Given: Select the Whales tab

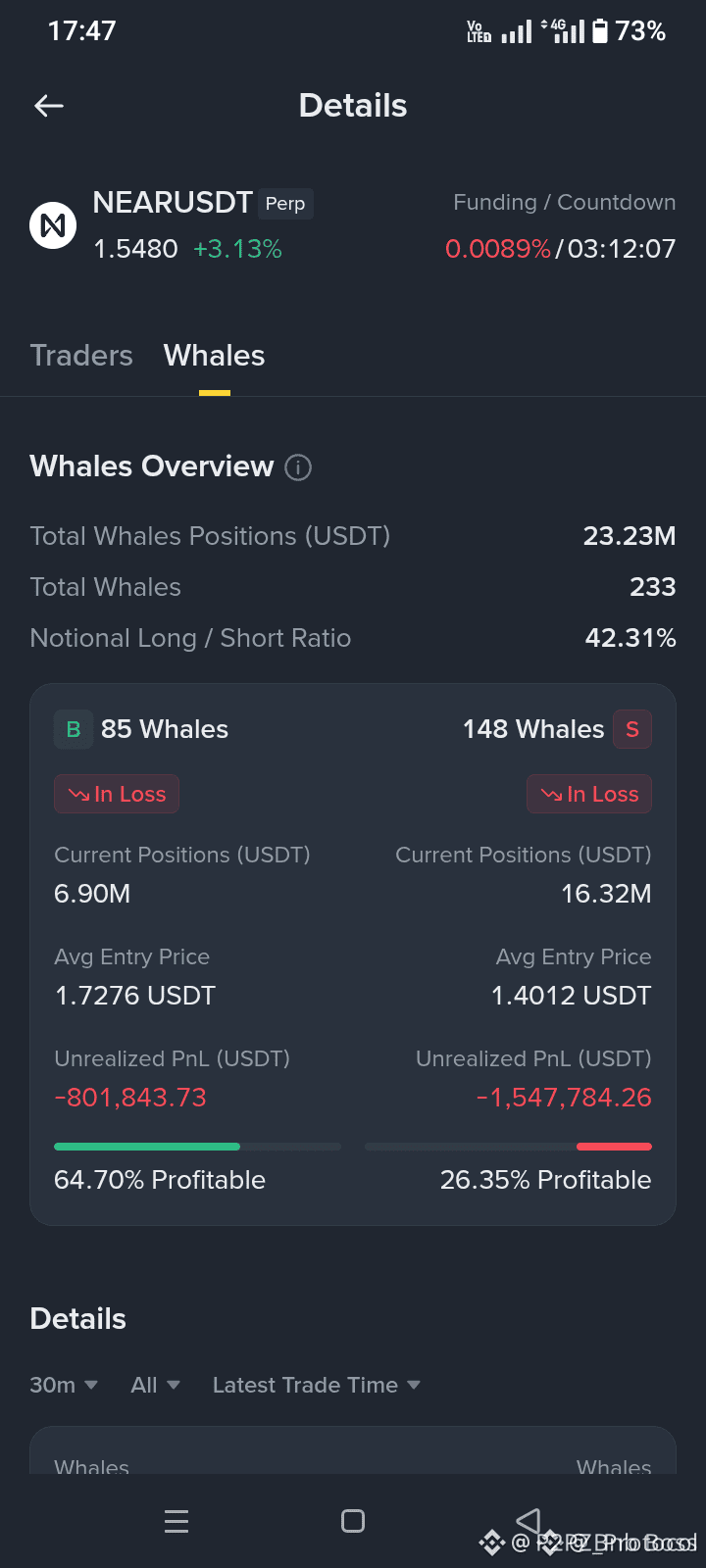Looking at the screenshot, I should pyautogui.click(x=214, y=355).
